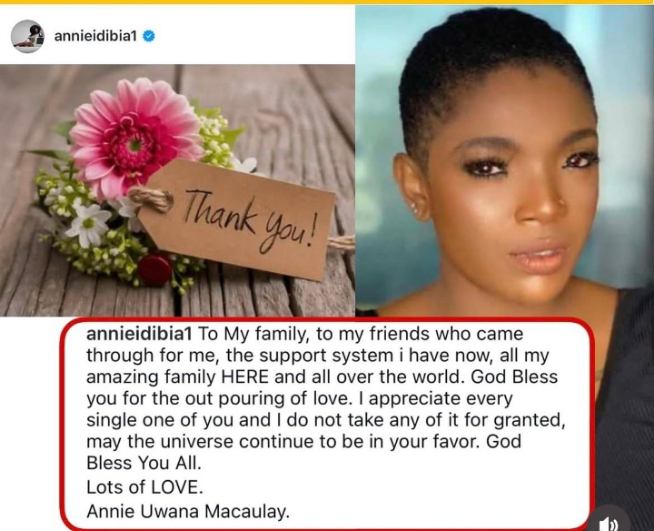654x531 pixels.
Task: Open the portrait photo of the woman
Action: click(x=504, y=161)
